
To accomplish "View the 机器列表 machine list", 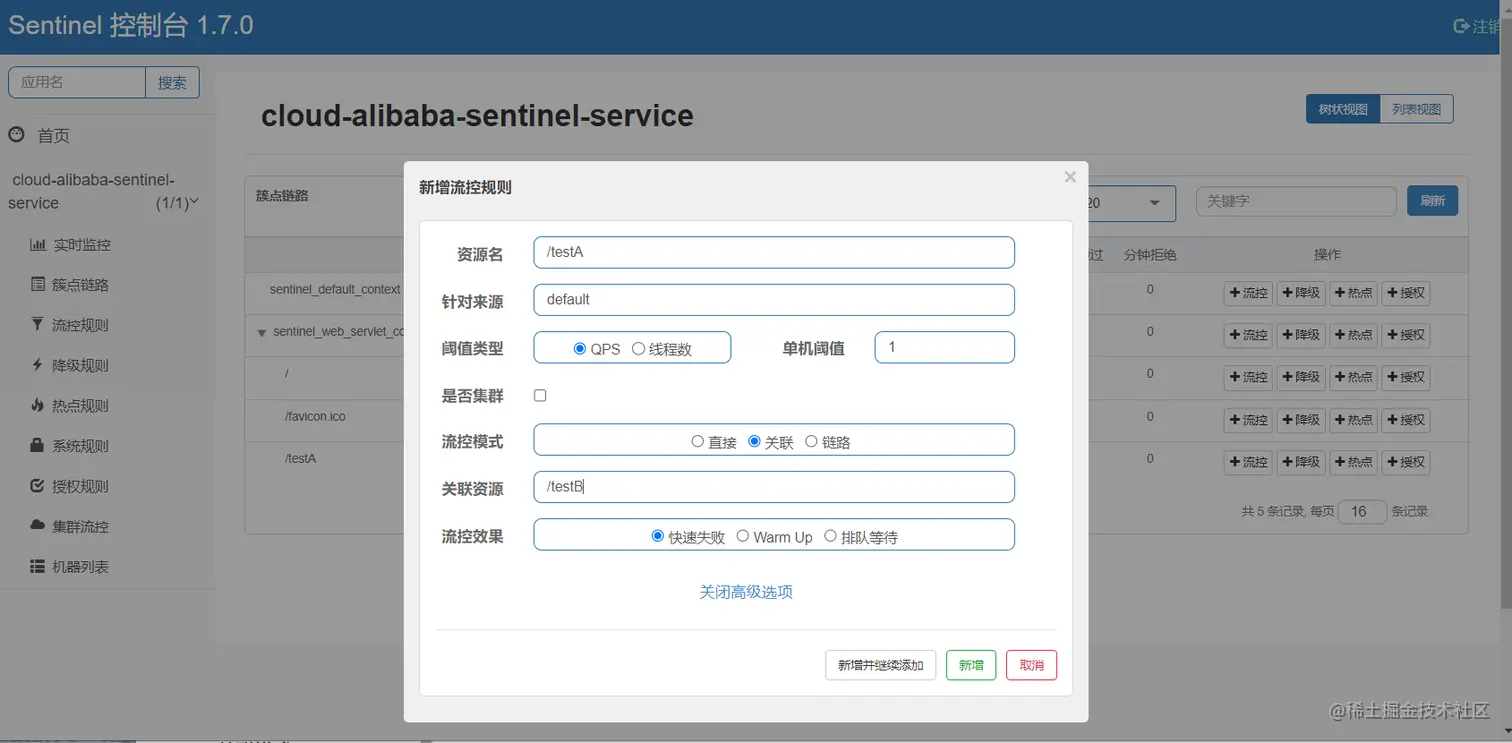I will [x=80, y=566].
